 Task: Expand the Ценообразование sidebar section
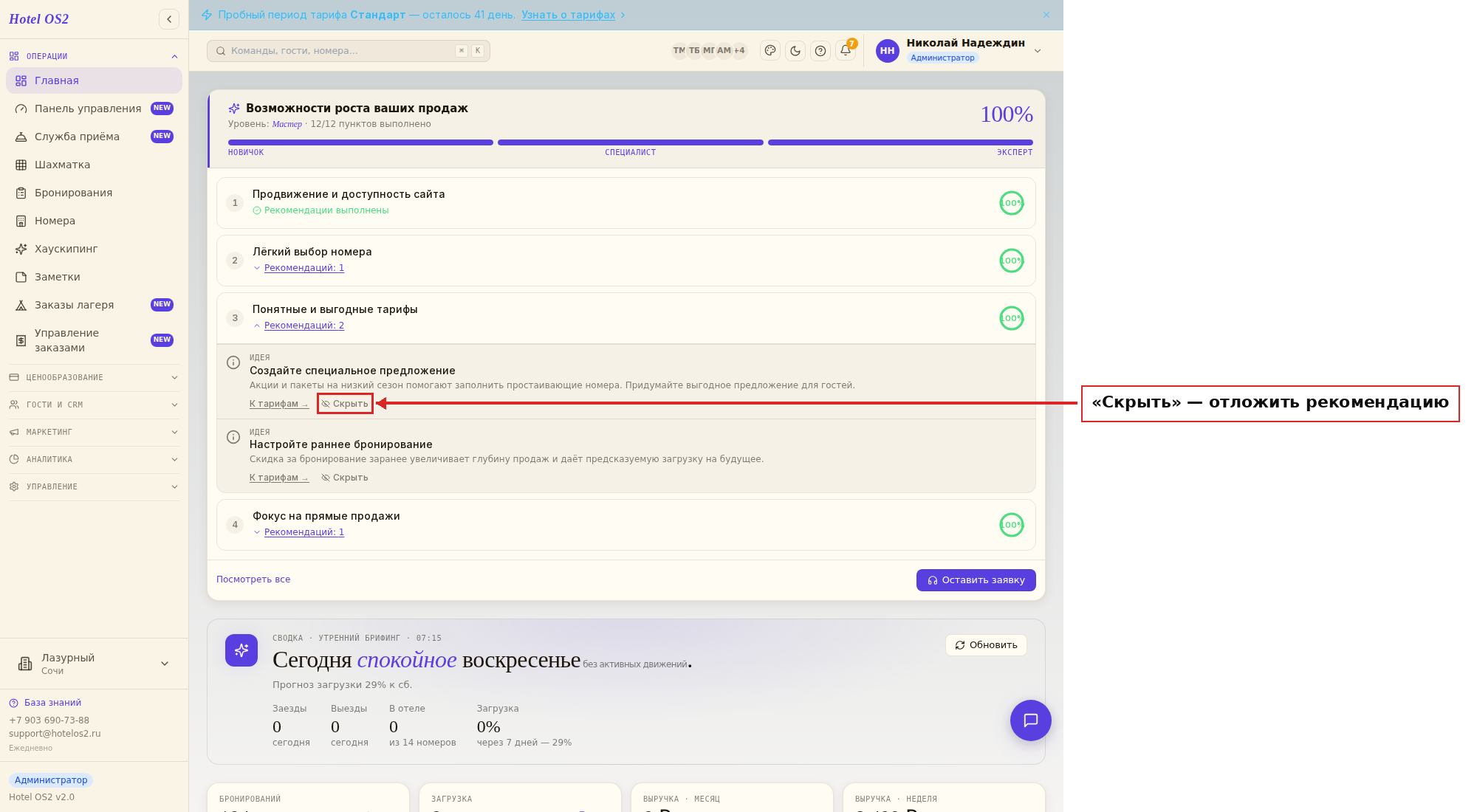[x=94, y=377]
